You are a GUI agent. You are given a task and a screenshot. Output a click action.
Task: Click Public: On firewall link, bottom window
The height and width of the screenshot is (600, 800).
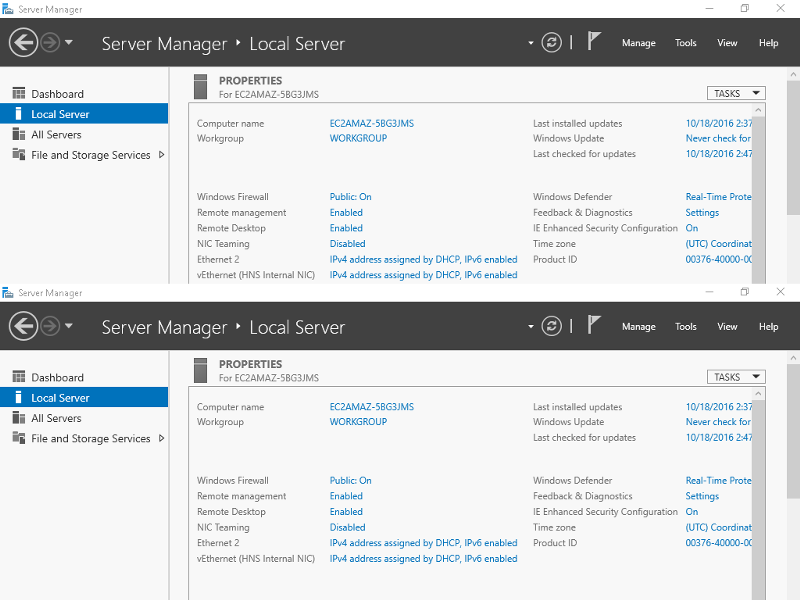pos(350,481)
